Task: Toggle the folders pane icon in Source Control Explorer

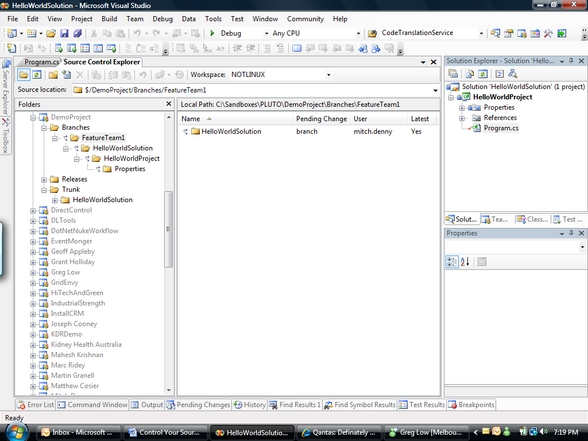Action: point(23,75)
